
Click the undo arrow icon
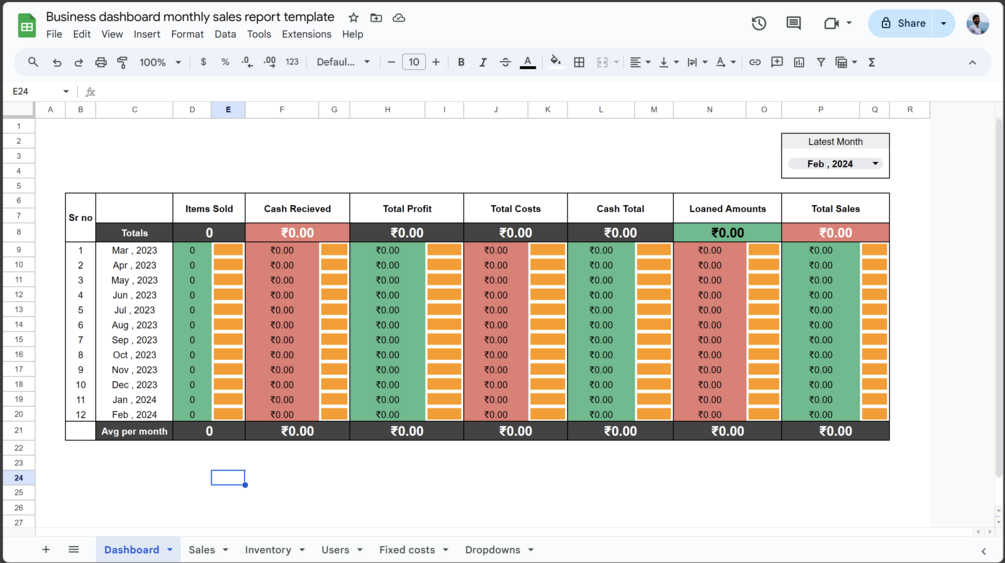click(56, 62)
